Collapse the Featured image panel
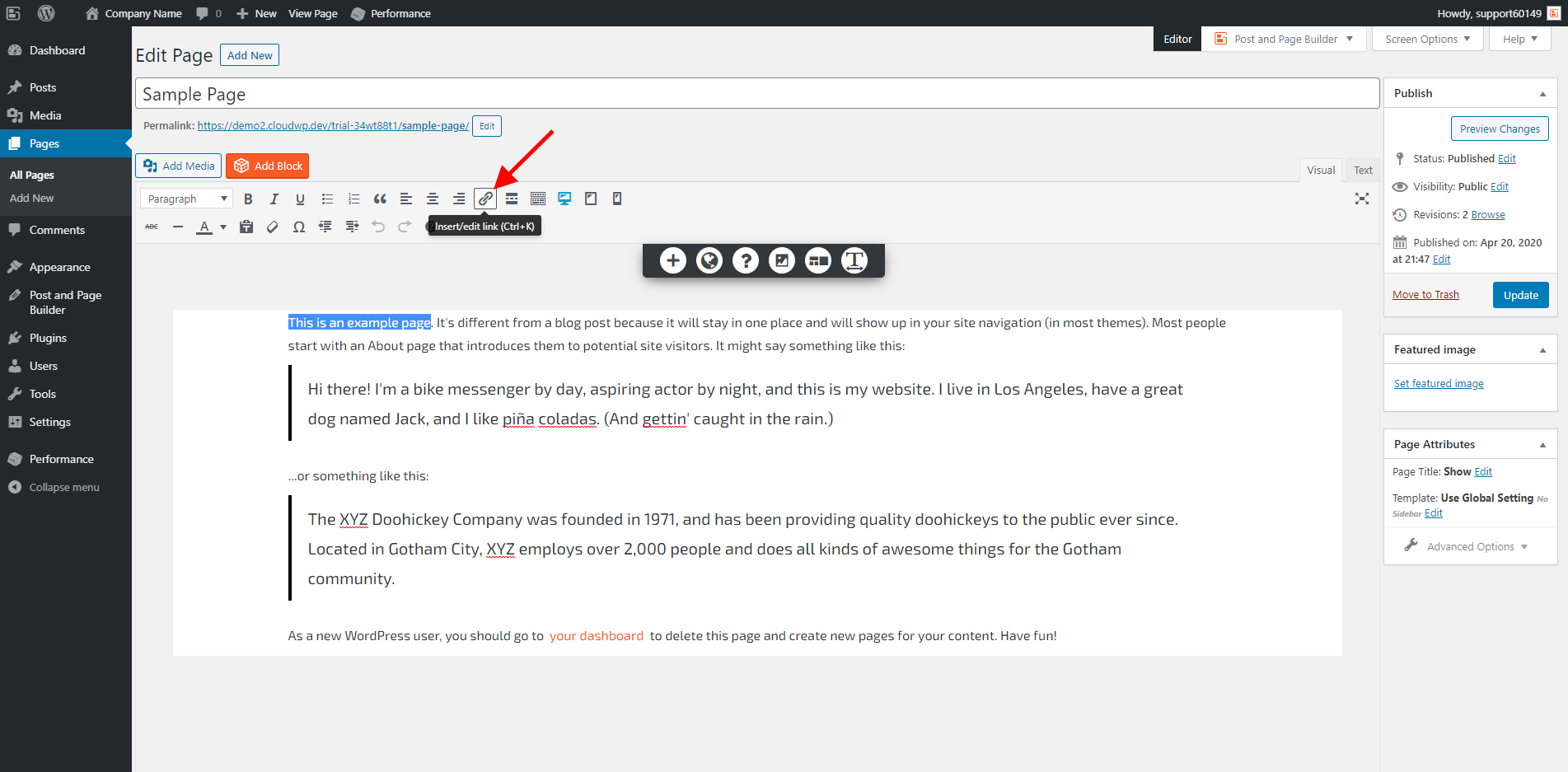The image size is (1568, 772). coord(1542,349)
